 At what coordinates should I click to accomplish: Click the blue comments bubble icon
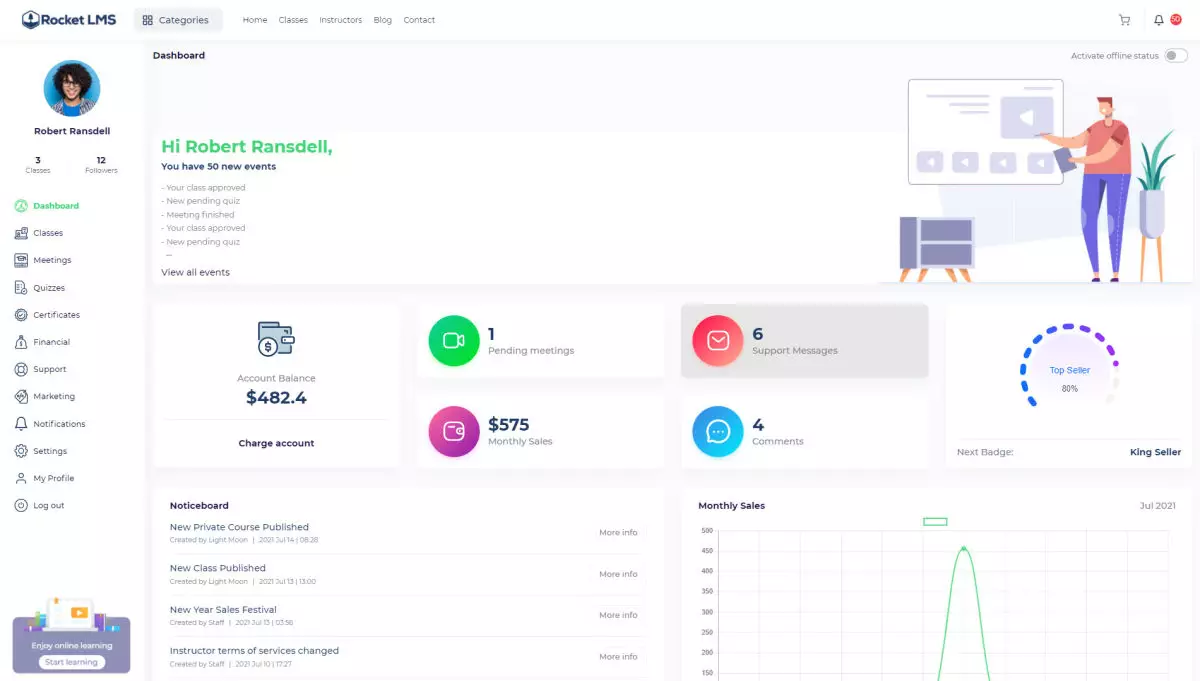click(718, 431)
